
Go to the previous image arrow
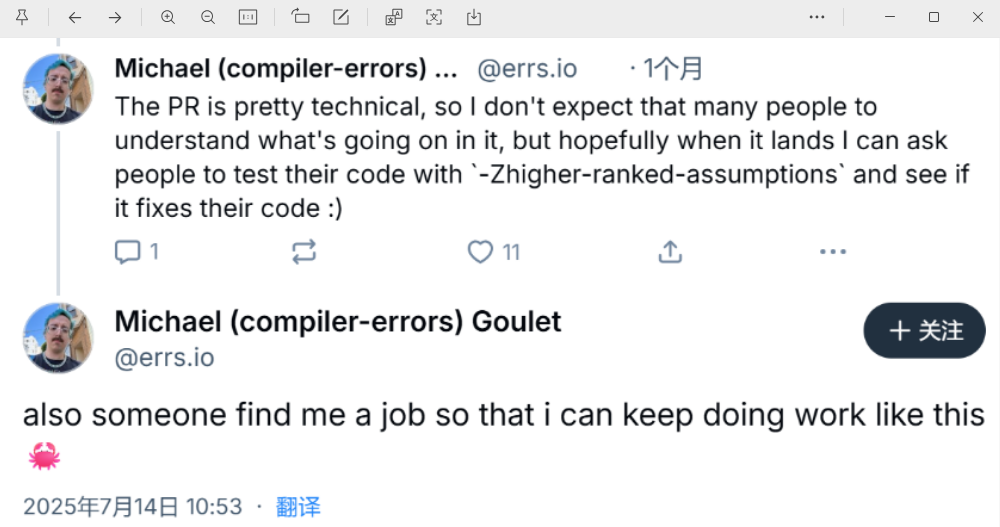click(x=75, y=17)
